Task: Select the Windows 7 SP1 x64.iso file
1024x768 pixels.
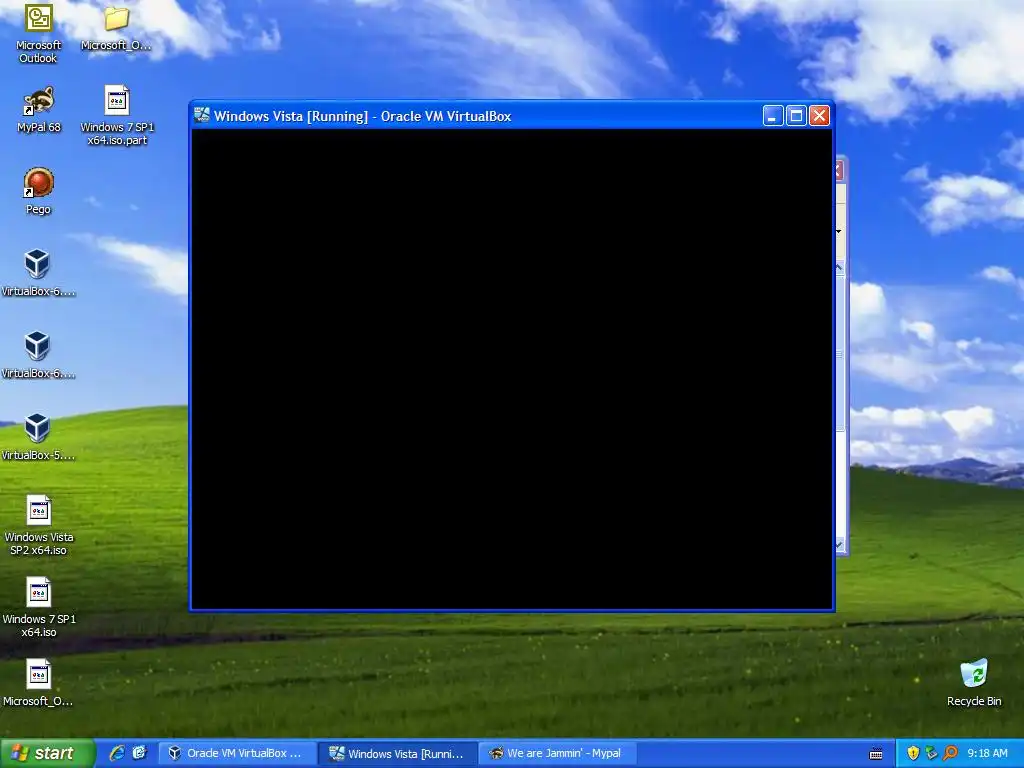Action: [39, 607]
